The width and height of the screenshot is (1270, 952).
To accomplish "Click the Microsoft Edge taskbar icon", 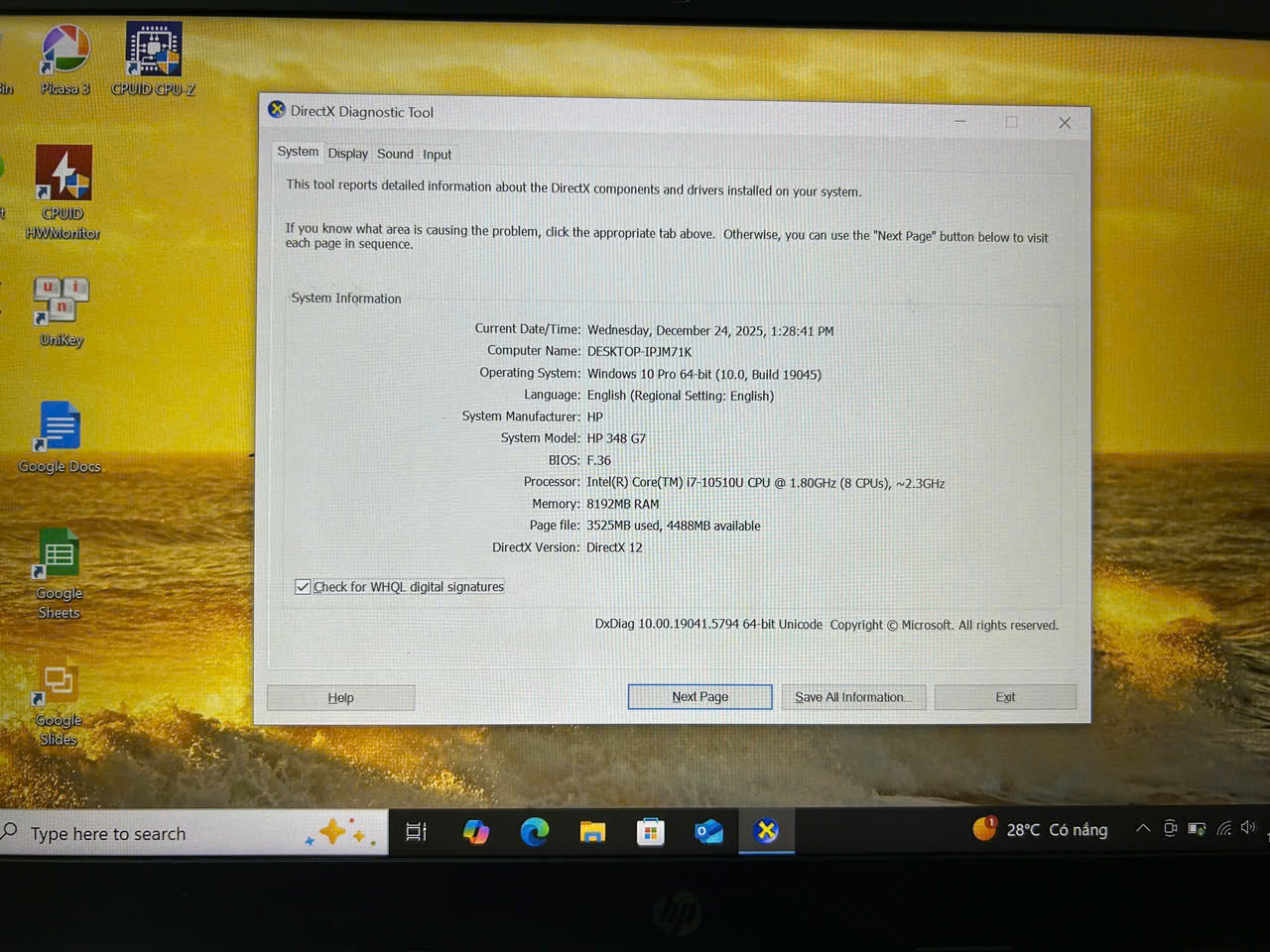I will (x=535, y=831).
